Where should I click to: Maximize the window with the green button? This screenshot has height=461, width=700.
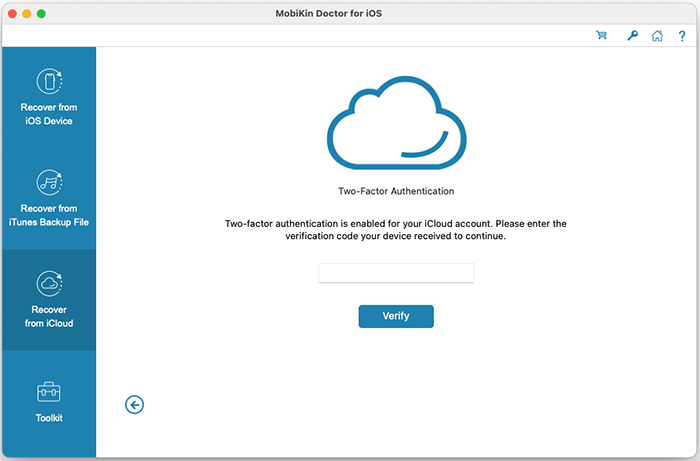tap(41, 14)
